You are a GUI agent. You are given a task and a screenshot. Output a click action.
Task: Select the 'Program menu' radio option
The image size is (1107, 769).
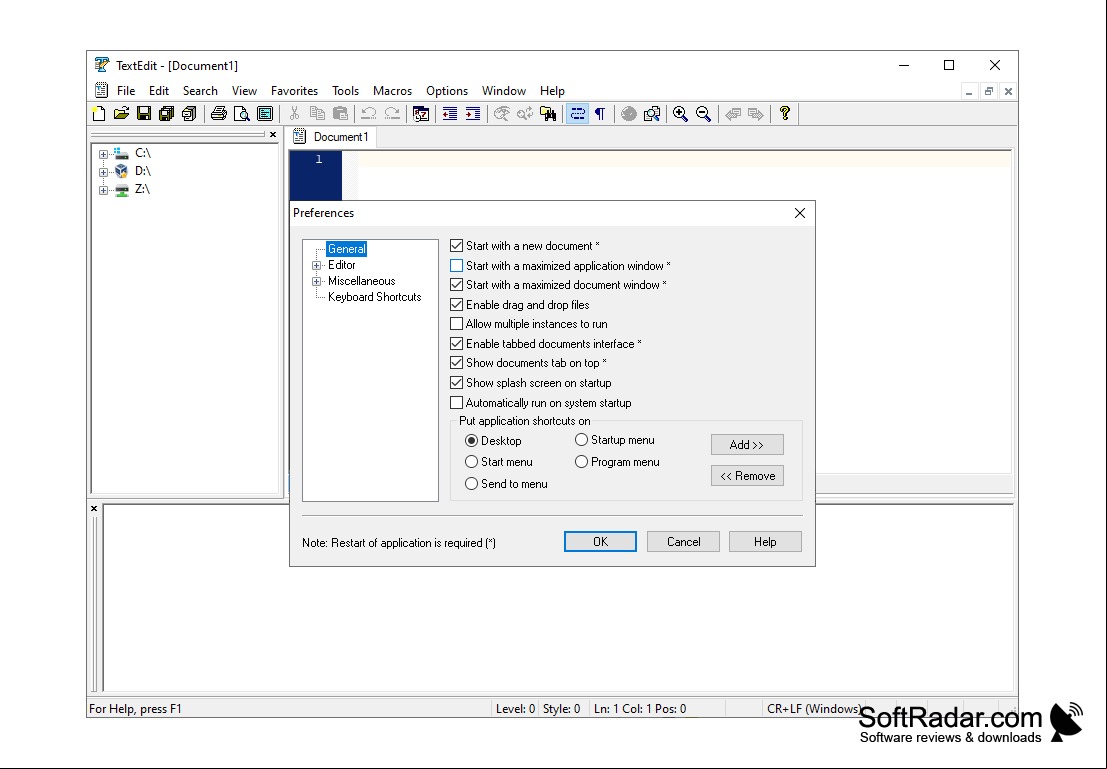point(582,462)
